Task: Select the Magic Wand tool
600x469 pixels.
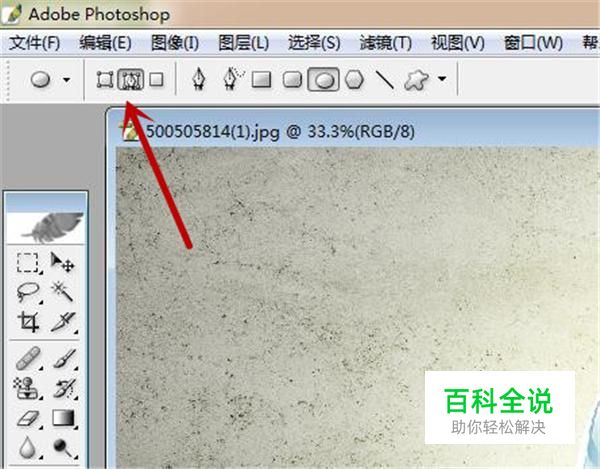Action: point(62,291)
